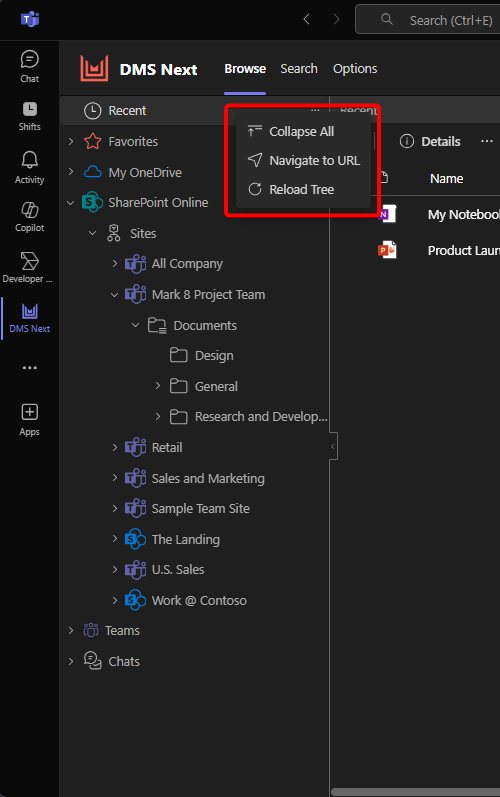Select Sales and Marketing site label
The height and width of the screenshot is (797, 500).
[208, 478]
